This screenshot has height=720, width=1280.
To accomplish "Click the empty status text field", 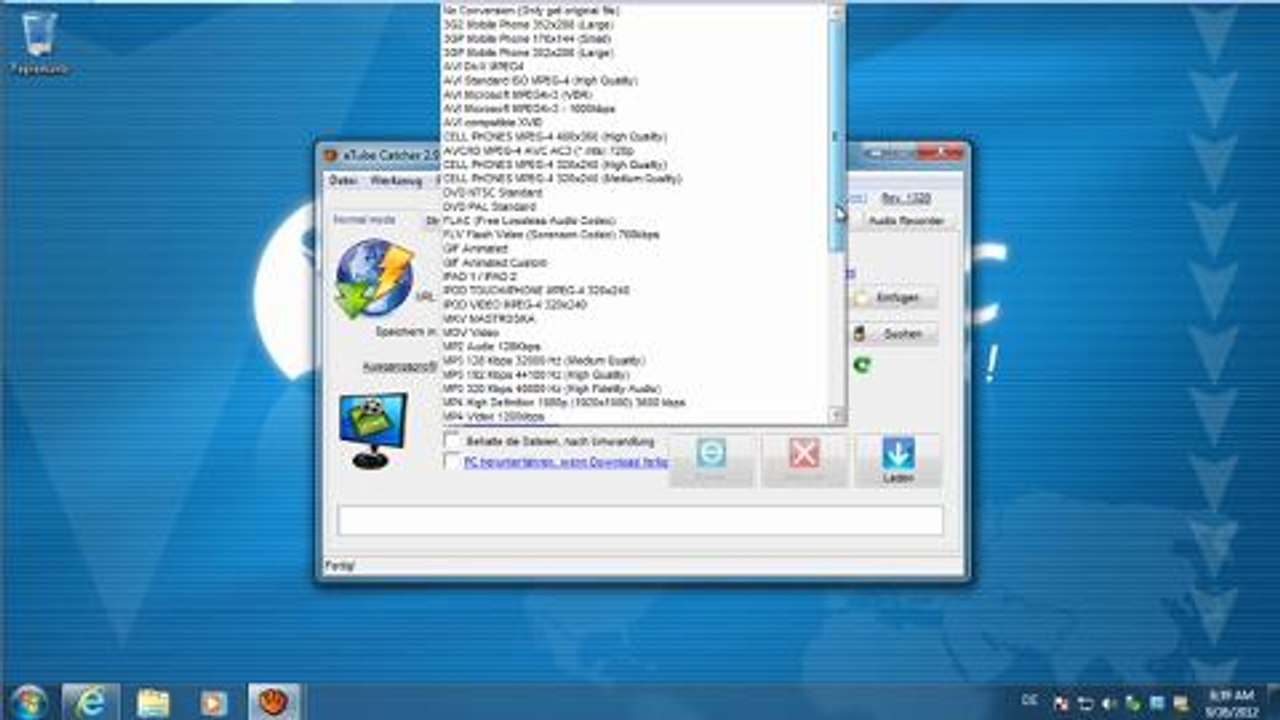I will [x=640, y=520].
